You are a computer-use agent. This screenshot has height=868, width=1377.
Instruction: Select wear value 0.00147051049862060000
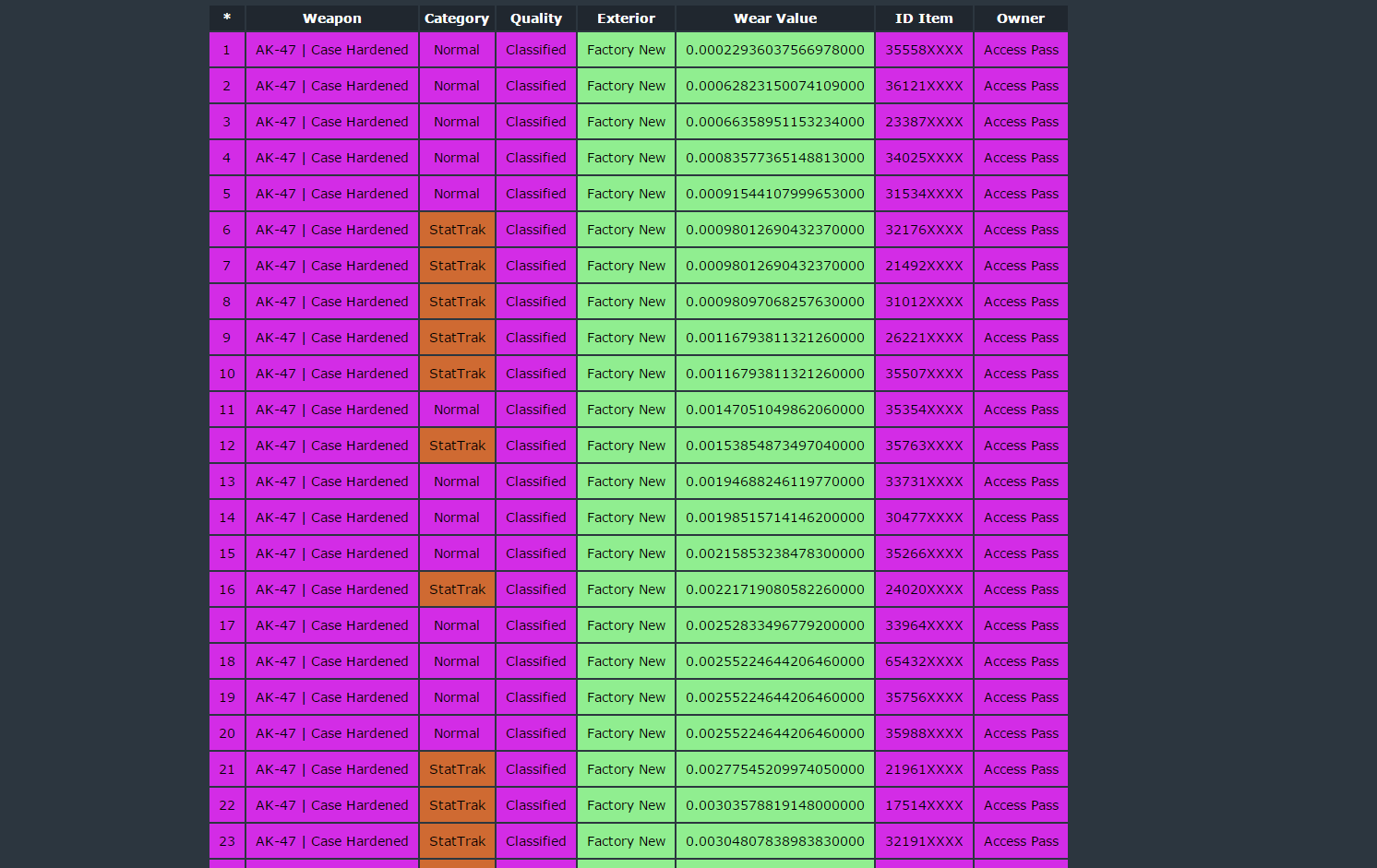(775, 410)
